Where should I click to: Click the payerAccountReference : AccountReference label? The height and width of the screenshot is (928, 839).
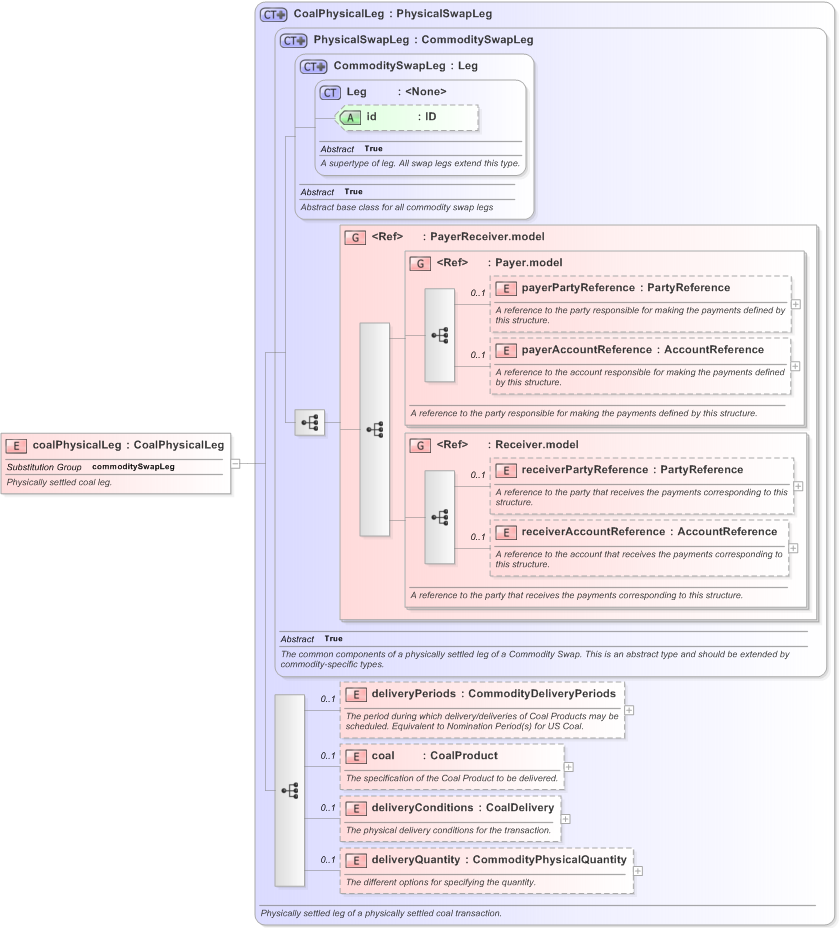point(643,350)
